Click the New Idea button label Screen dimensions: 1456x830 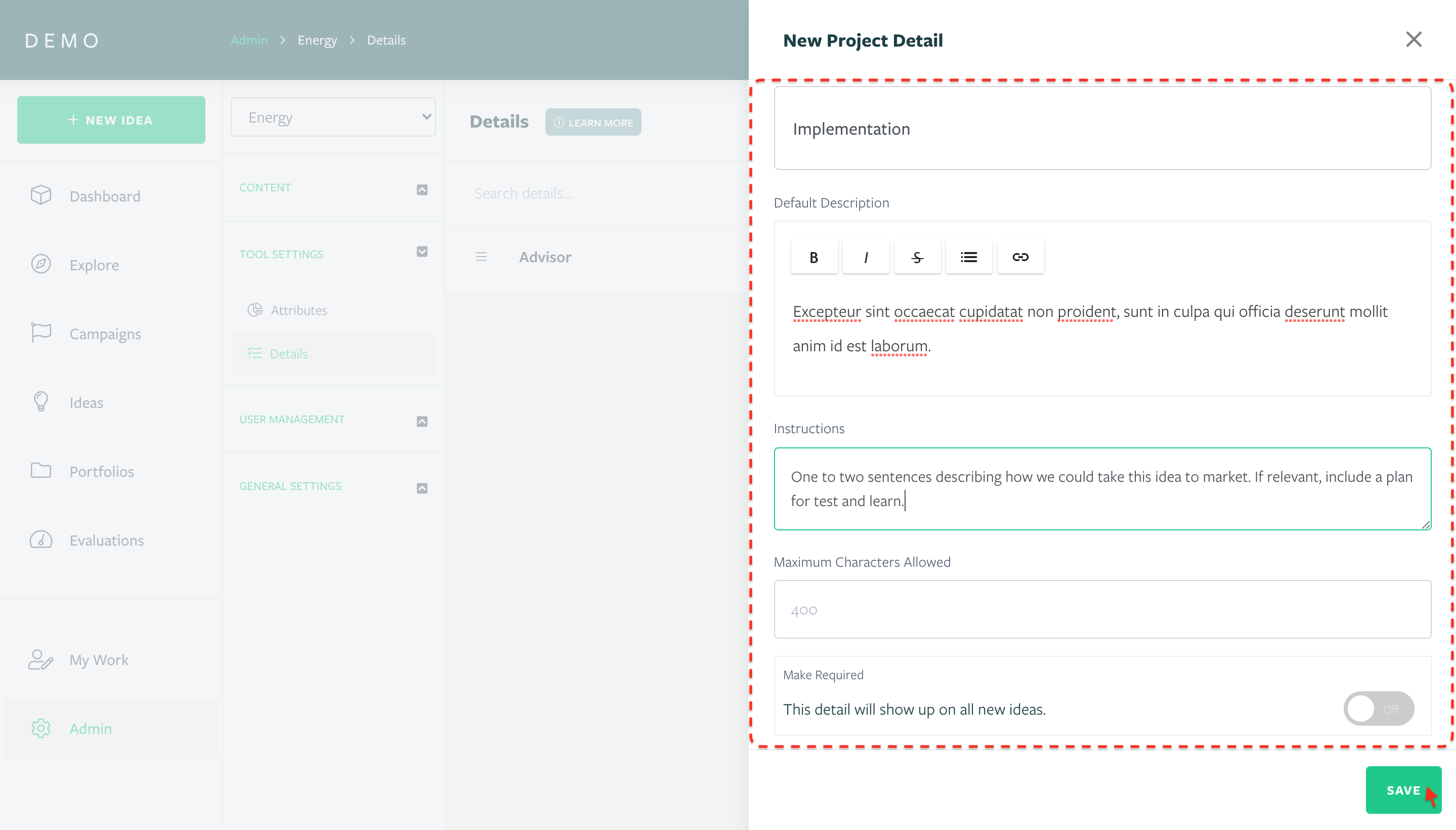[x=119, y=120]
